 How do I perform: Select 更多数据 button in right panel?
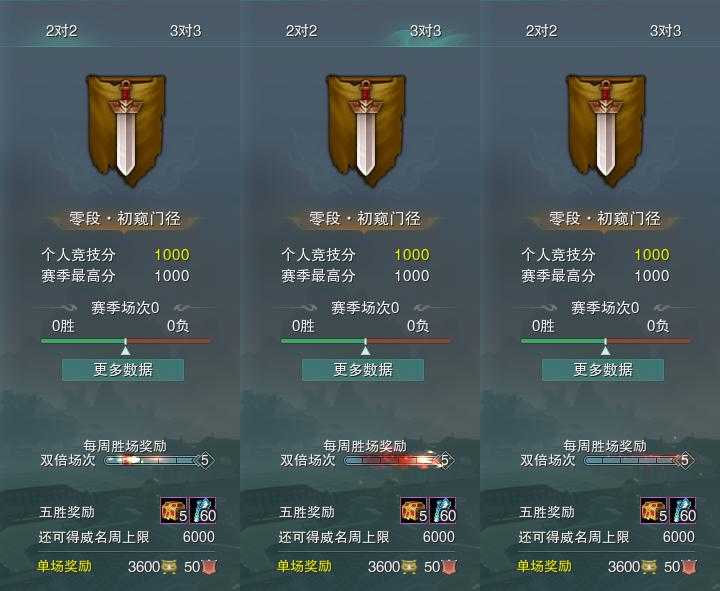pyautogui.click(x=603, y=370)
